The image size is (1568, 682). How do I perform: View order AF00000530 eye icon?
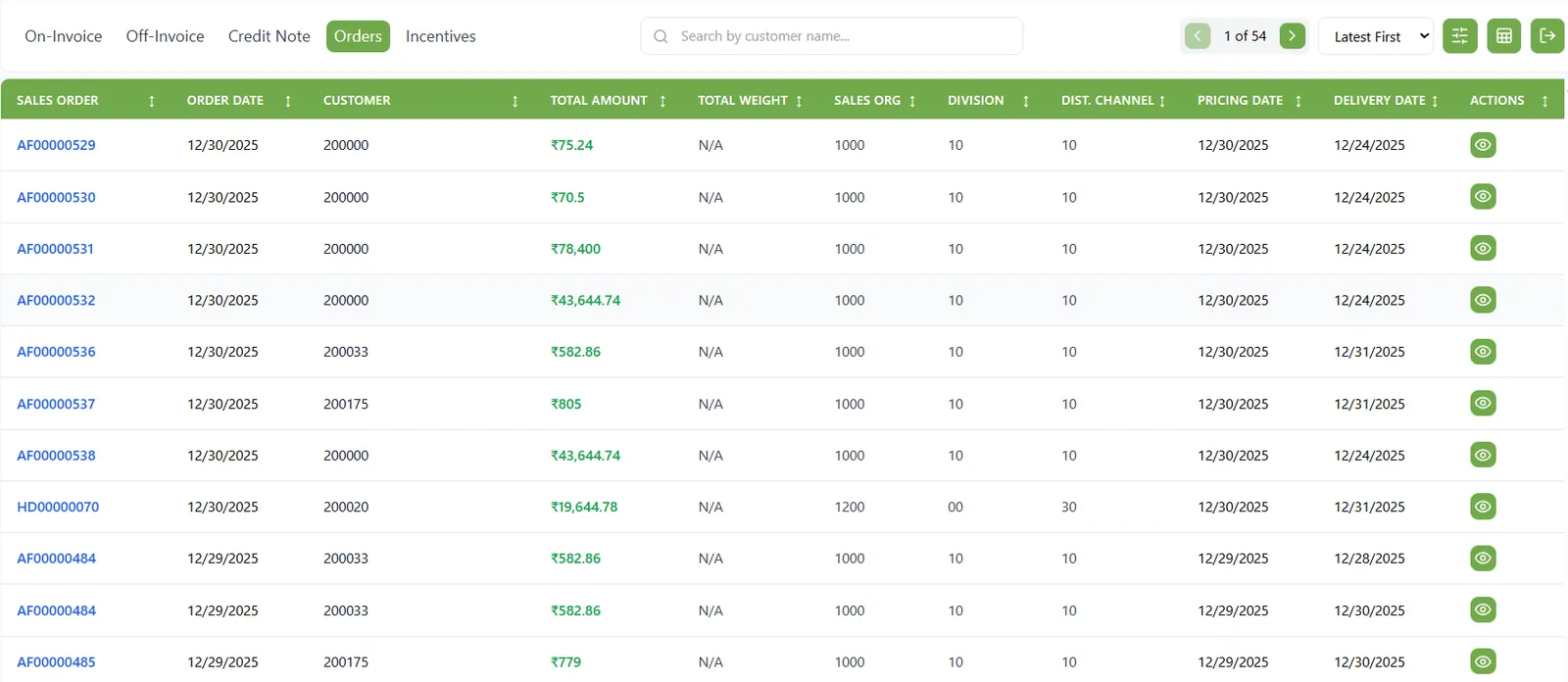click(1483, 197)
